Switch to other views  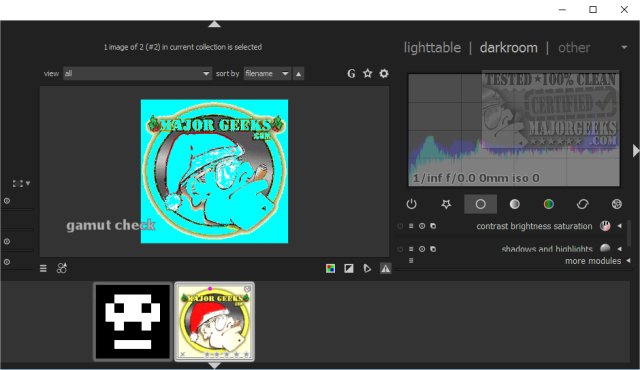coord(574,48)
